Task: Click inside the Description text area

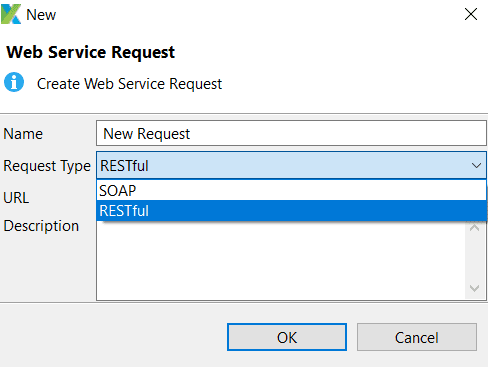Action: click(x=281, y=261)
